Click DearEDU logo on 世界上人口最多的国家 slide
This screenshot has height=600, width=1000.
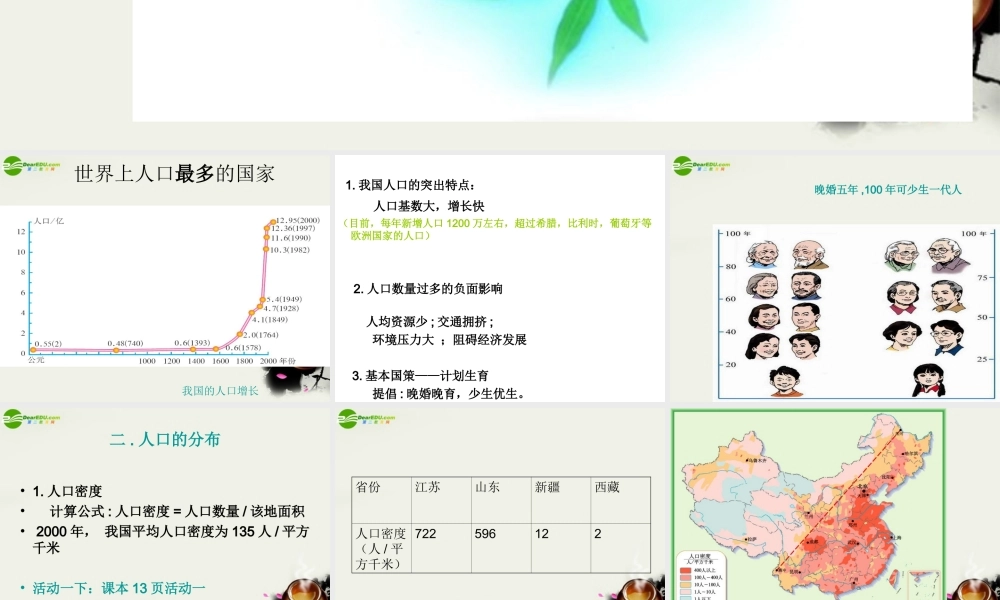click(31, 166)
